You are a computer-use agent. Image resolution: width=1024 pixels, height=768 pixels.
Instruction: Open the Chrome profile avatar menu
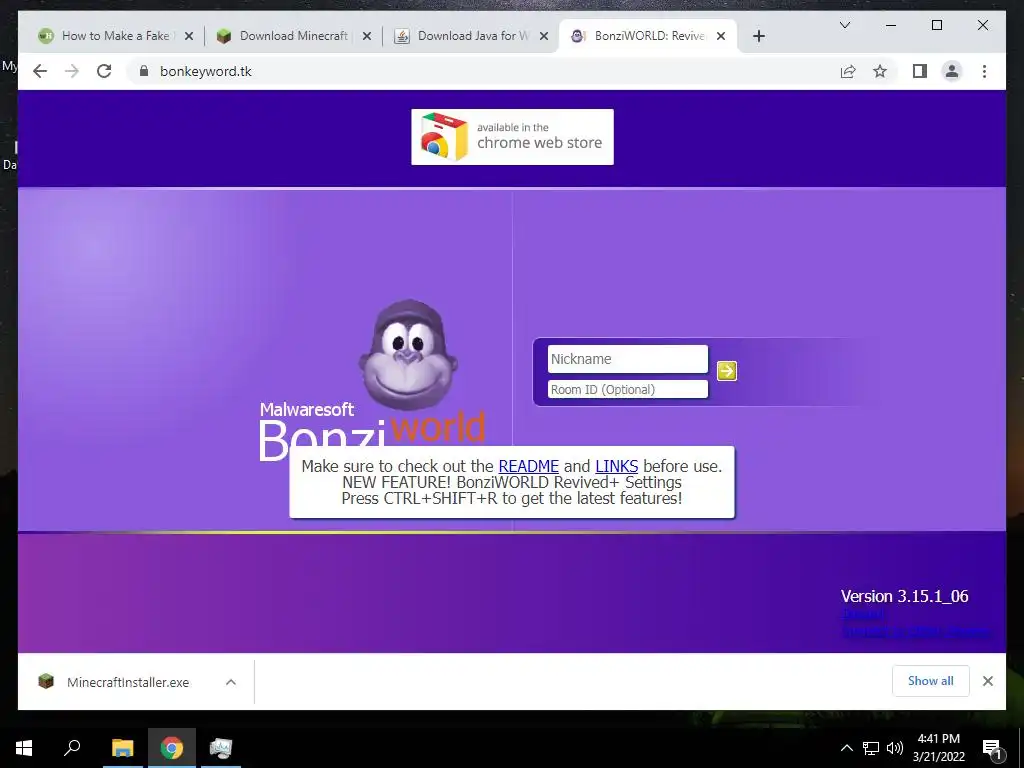click(952, 71)
